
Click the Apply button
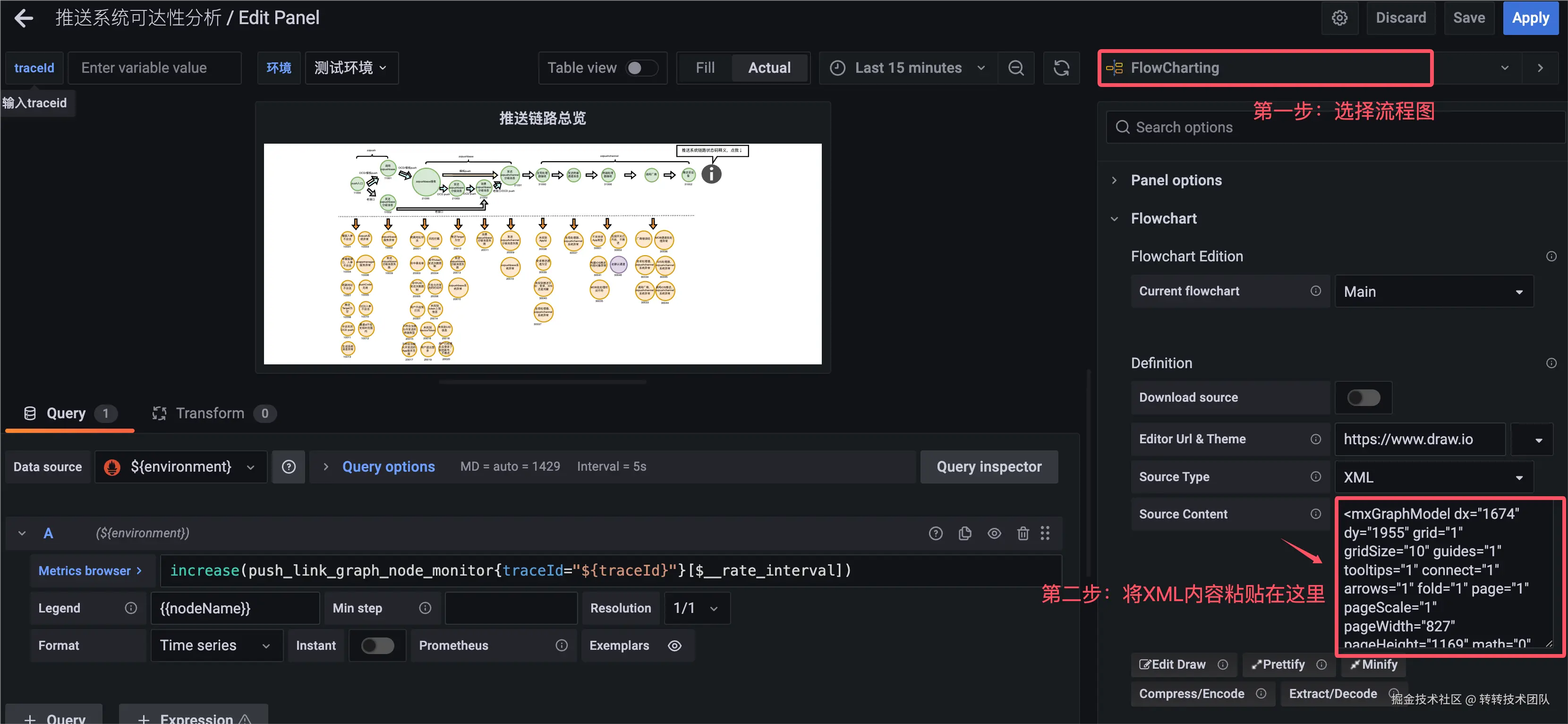pyautogui.click(x=1530, y=17)
